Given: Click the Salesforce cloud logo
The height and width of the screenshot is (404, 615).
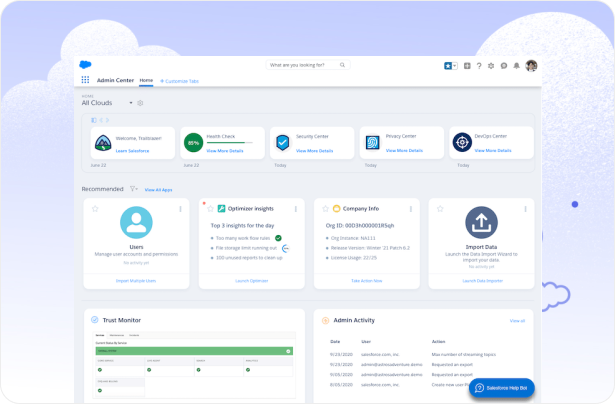Looking at the screenshot, I should point(85,64).
